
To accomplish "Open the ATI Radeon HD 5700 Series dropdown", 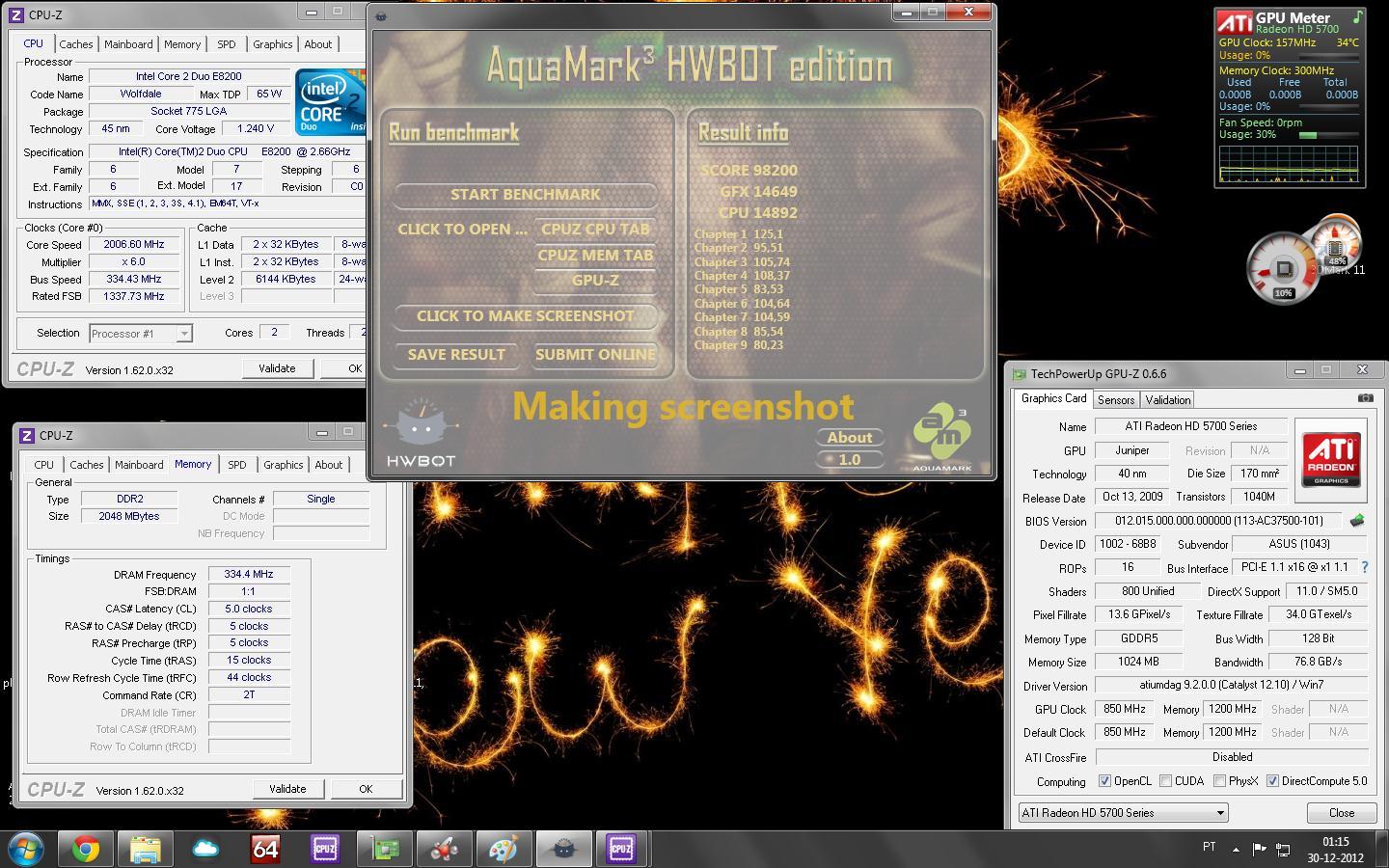I will pos(1123,813).
